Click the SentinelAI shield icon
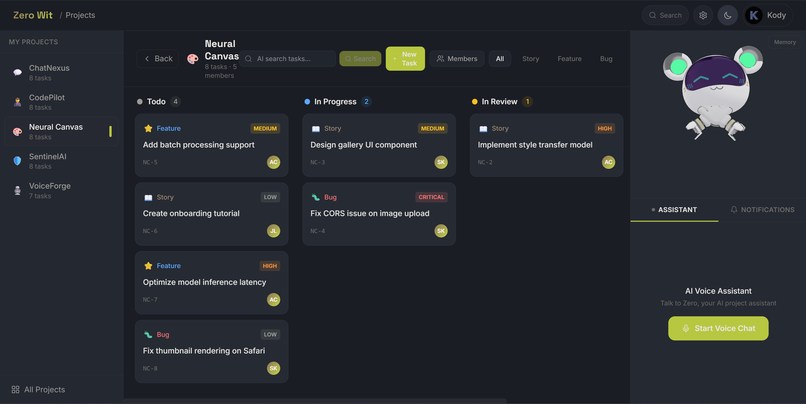 point(17,161)
